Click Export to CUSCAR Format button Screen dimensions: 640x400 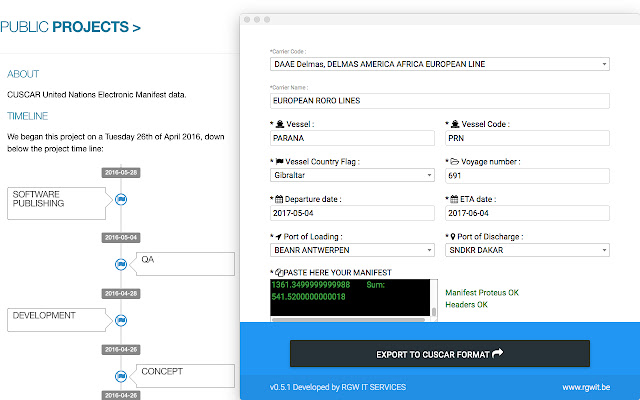point(440,354)
